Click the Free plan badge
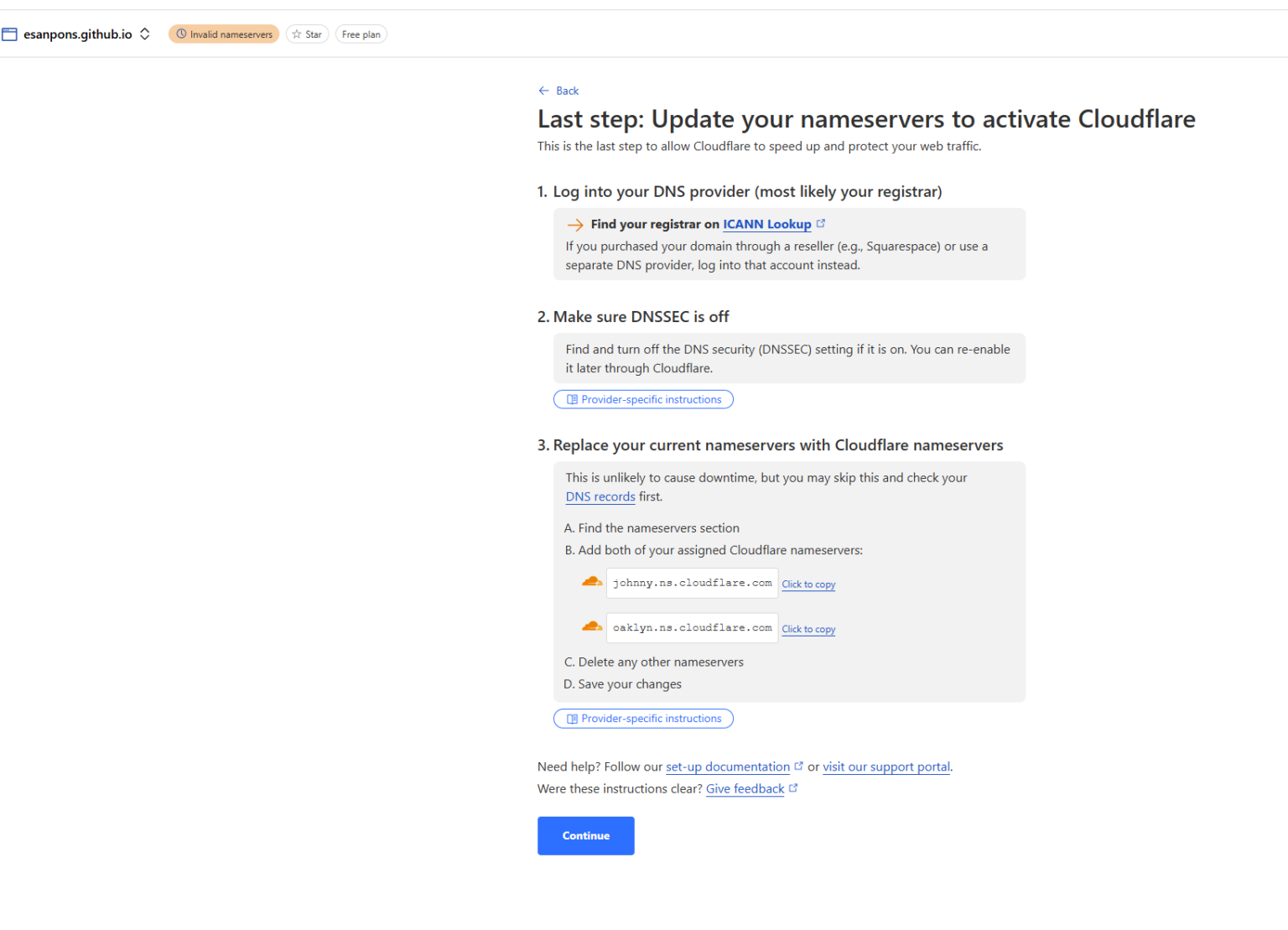 pos(361,34)
